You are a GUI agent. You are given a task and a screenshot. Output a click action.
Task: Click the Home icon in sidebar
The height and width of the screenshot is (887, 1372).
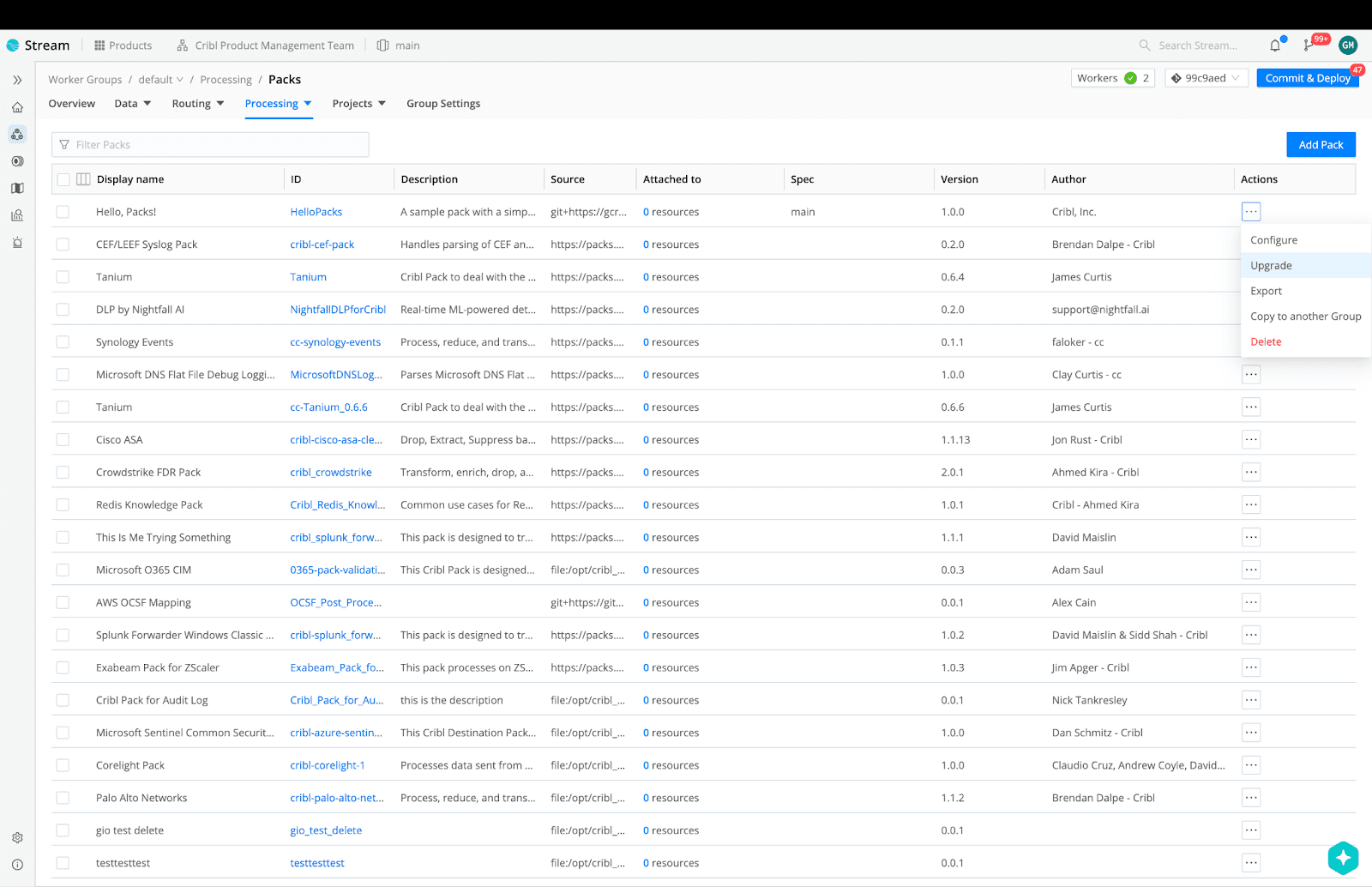pos(17,108)
